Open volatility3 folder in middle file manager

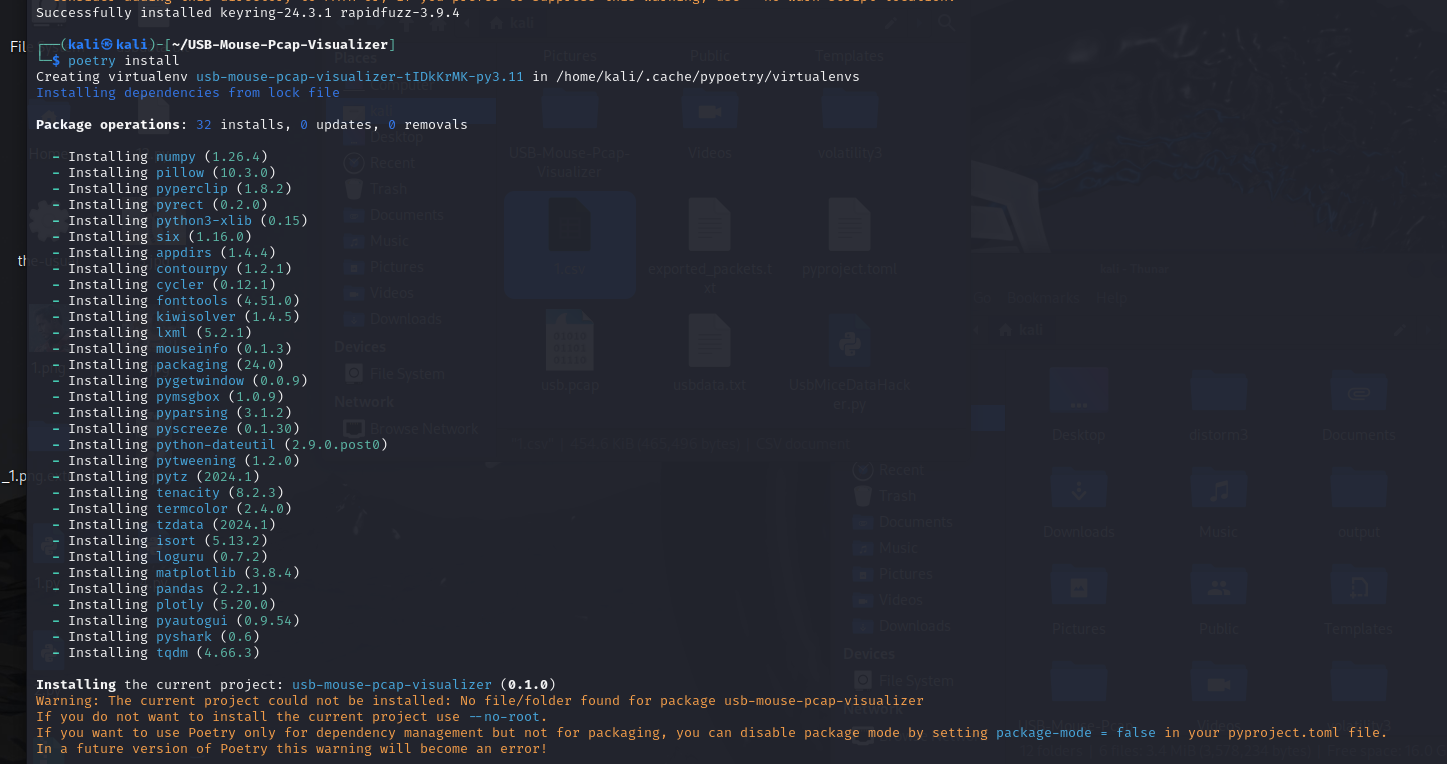tap(849, 110)
